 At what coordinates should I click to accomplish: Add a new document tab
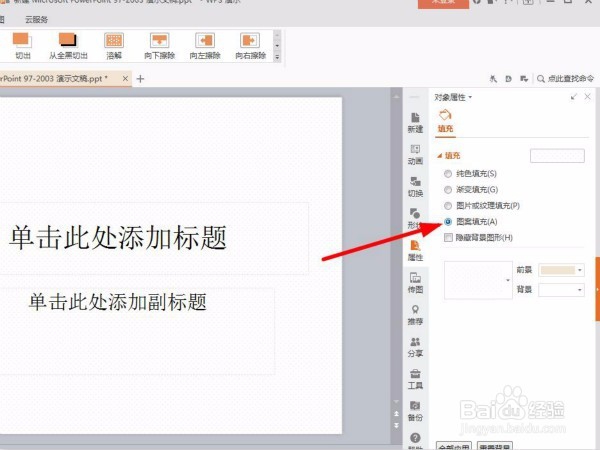click(x=140, y=79)
